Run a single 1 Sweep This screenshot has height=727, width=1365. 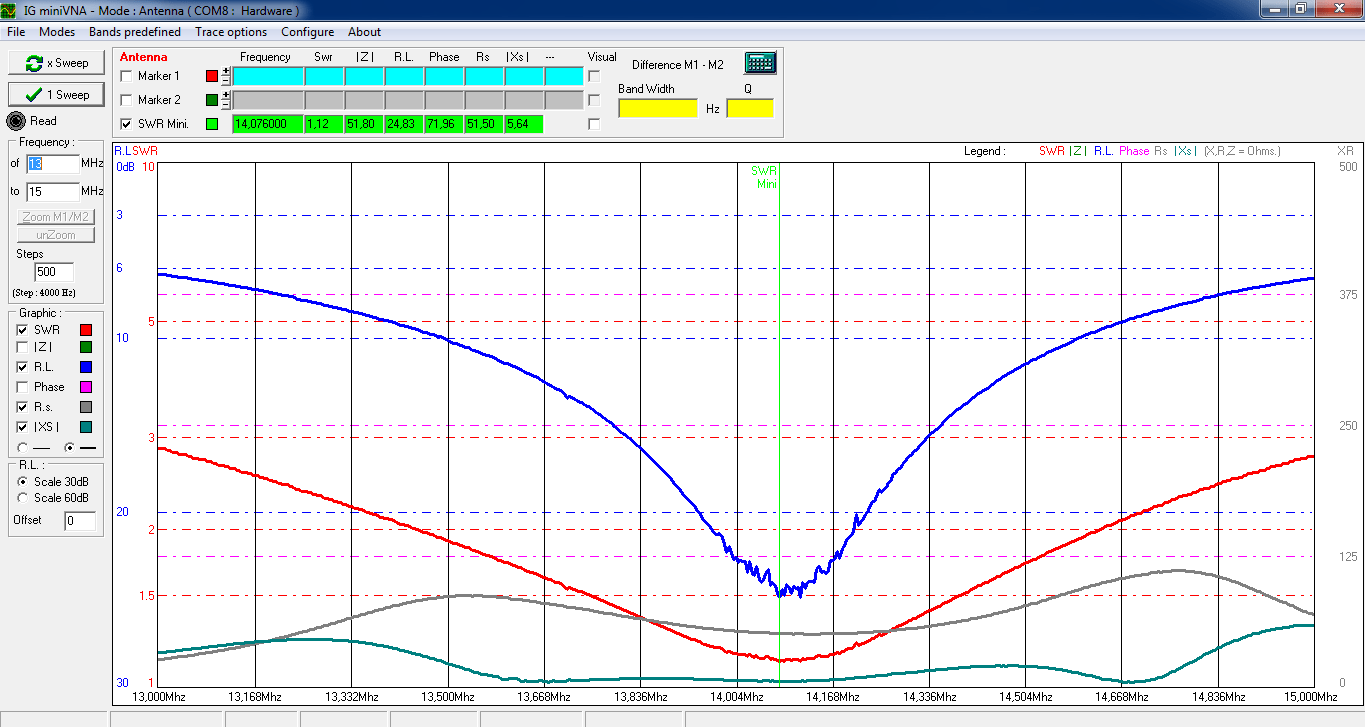coord(56,95)
